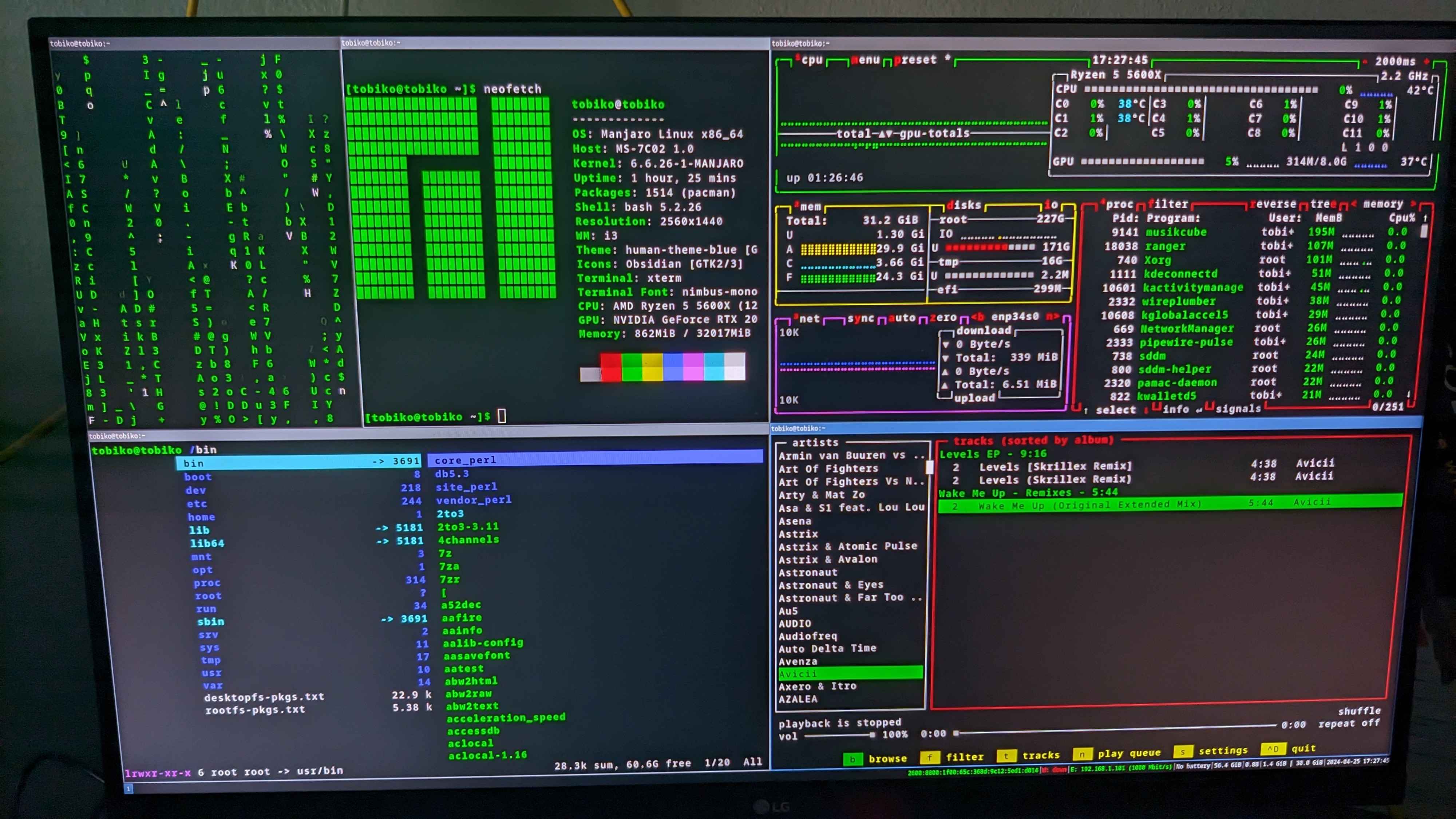The image size is (1456, 819).
Task: Click the 'signals' option below the process list
Action: [1238, 409]
